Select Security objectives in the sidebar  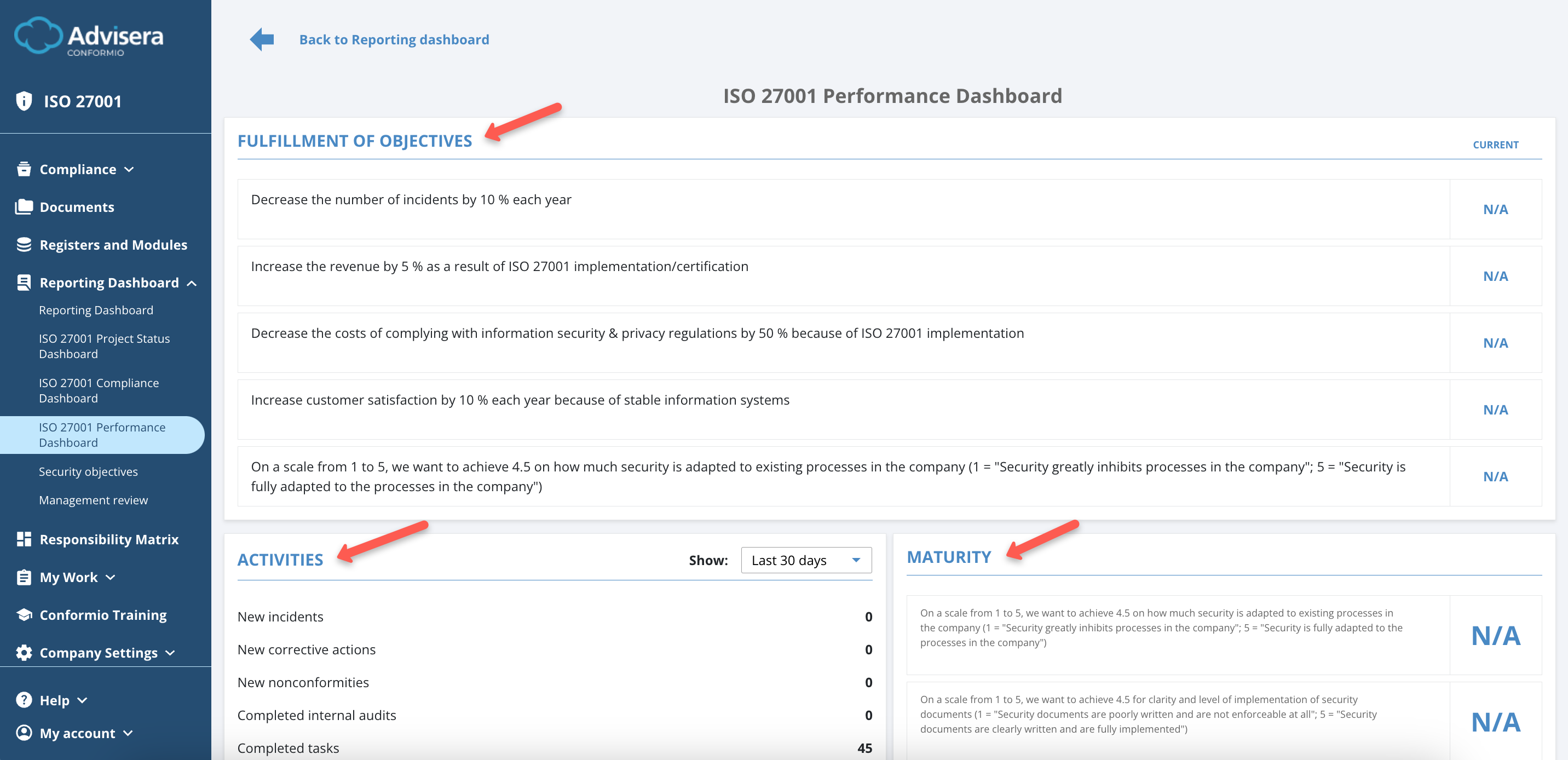[88, 471]
